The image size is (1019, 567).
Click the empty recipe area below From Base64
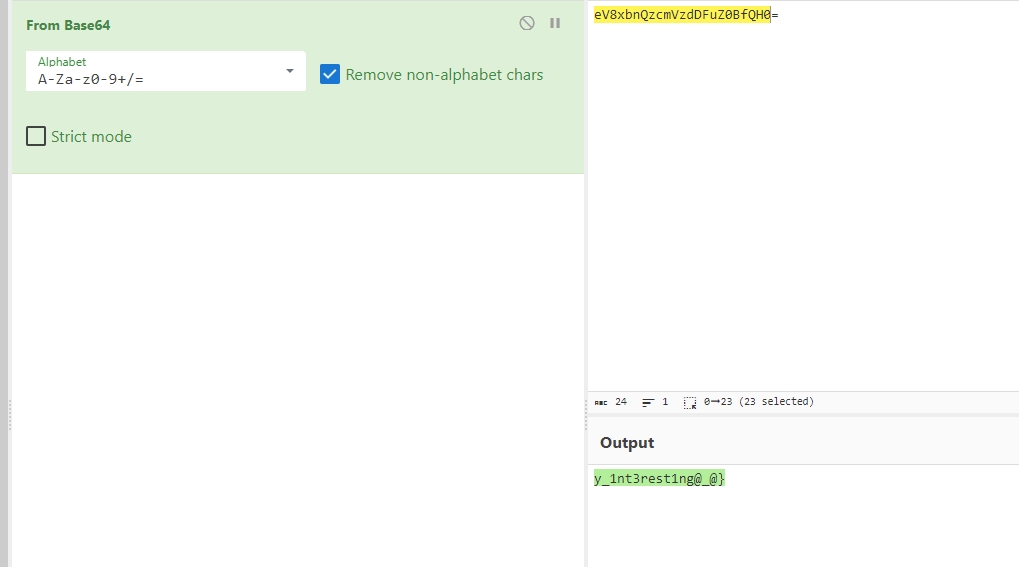click(297, 370)
